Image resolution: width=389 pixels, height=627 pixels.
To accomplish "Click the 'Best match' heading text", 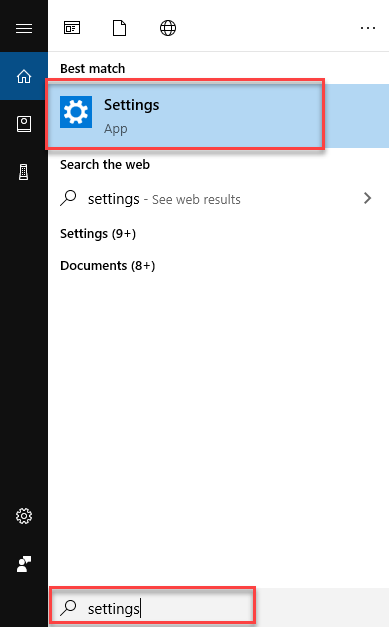I will pyautogui.click(x=92, y=68).
